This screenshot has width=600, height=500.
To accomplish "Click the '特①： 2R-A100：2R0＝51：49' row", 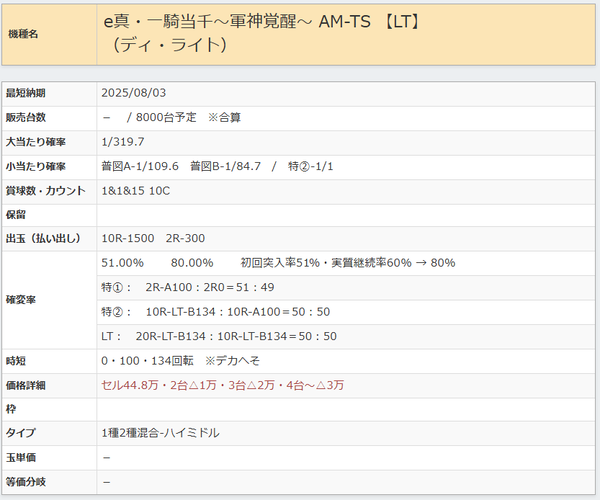I will coord(346,287).
